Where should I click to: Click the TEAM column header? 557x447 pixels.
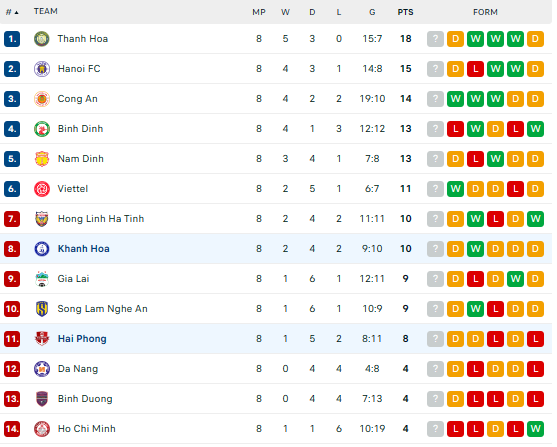click(45, 11)
